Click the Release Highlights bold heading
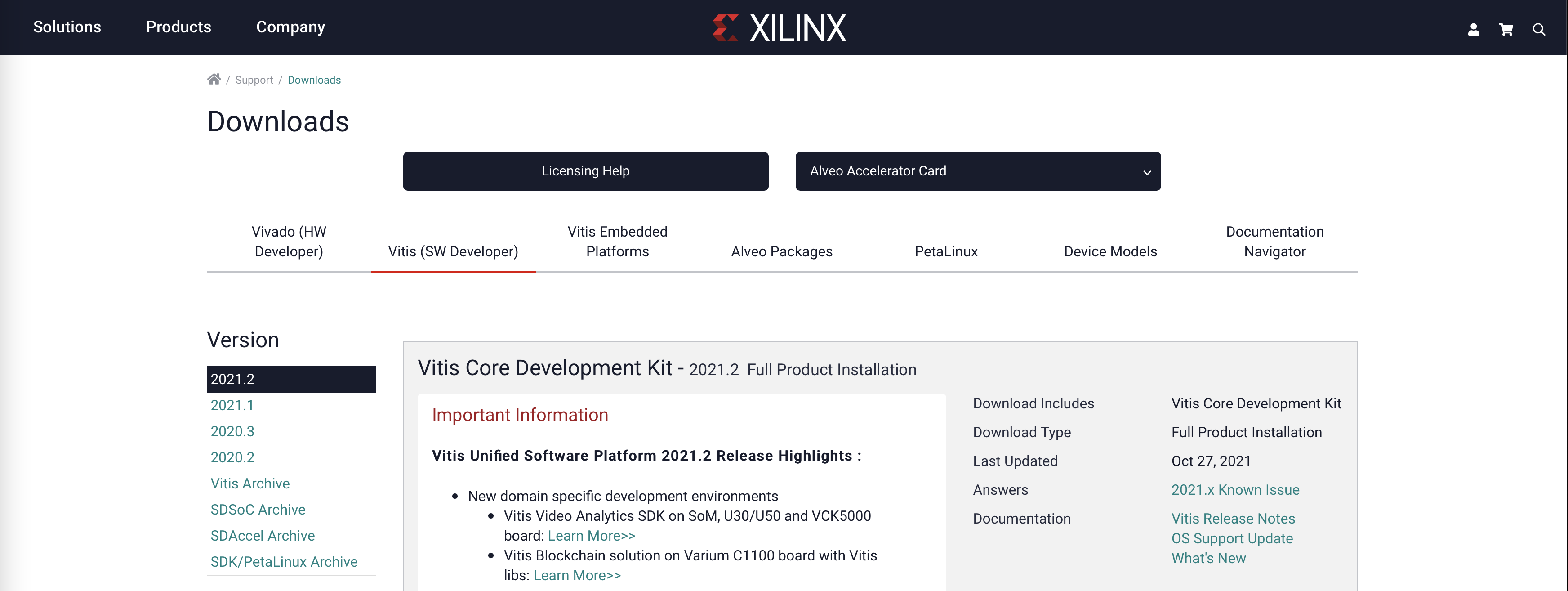This screenshot has height=591, width=1568. (646, 456)
